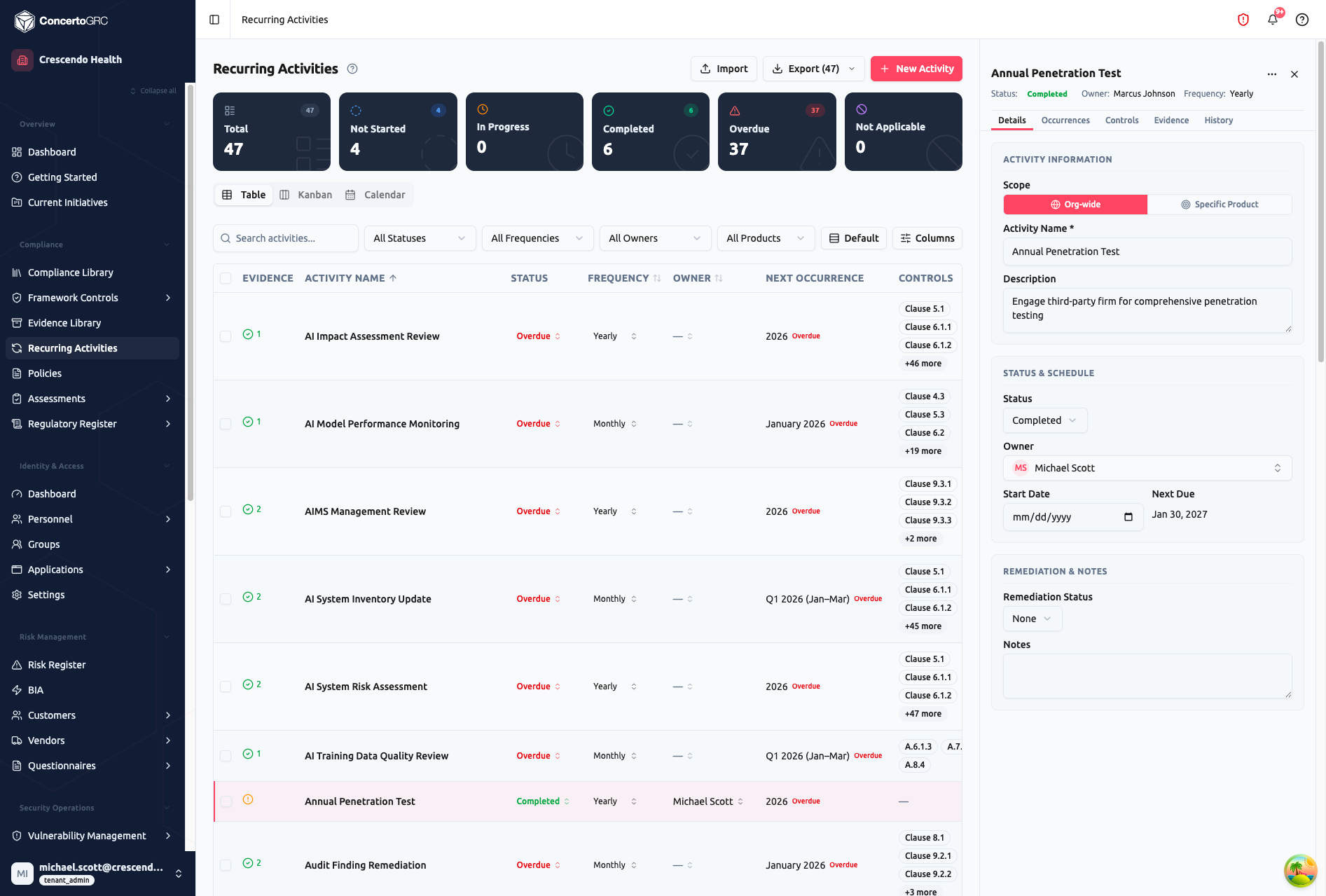The image size is (1326, 896).
Task: Open the Evidence tab in details panel
Action: pyautogui.click(x=1171, y=120)
